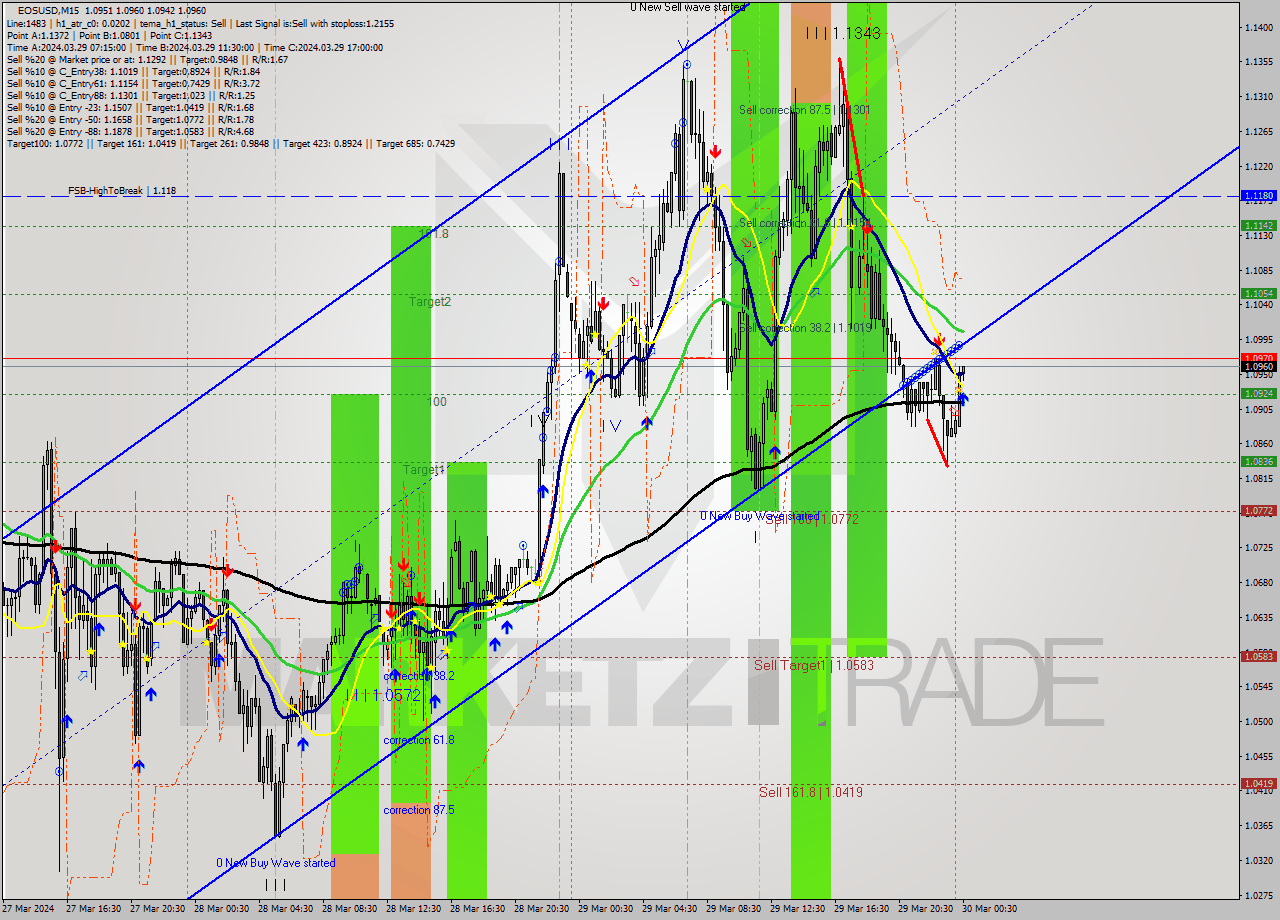Click the black 1.0960 current price tag
This screenshot has height=920, width=1280.
(1258, 367)
